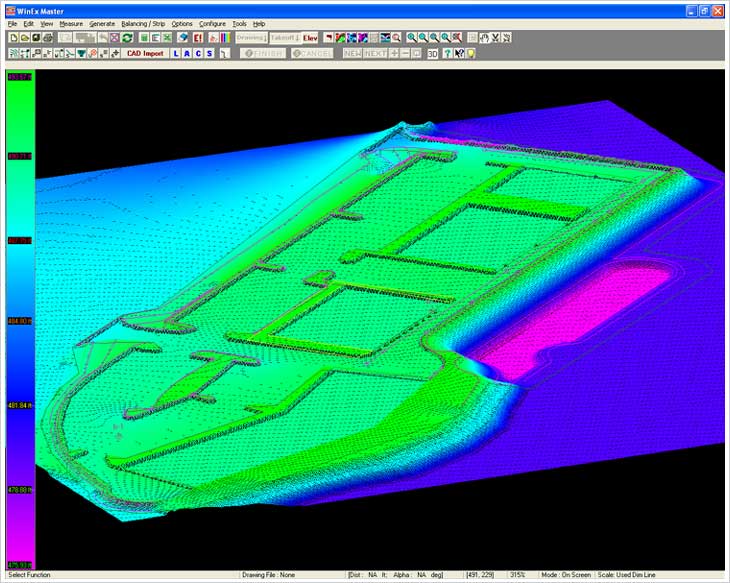Screen dimensions: 730x583
Task: Click the cross-section profile icon
Action: (x=385, y=38)
